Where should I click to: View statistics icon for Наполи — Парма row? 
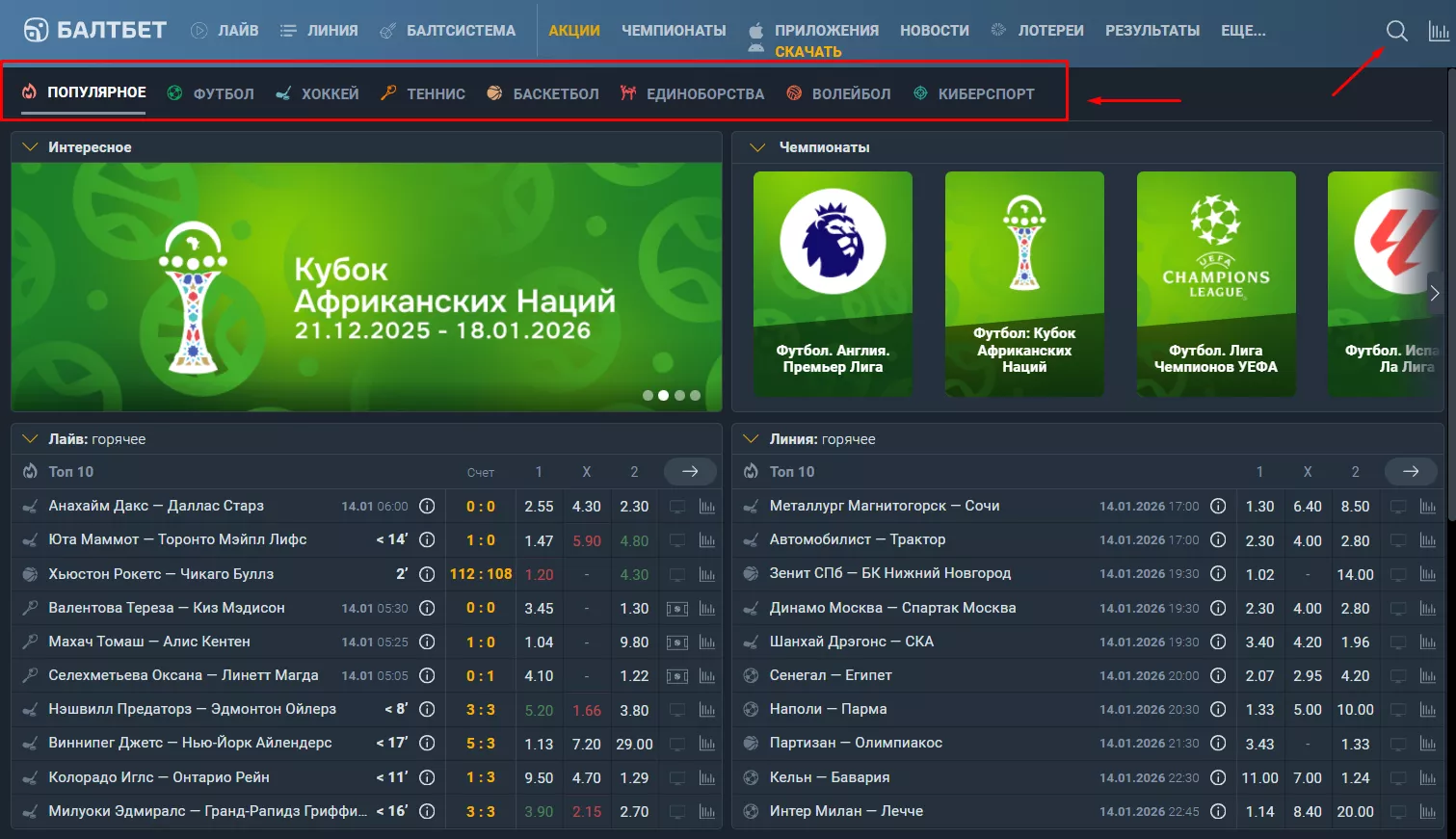coord(1427,710)
